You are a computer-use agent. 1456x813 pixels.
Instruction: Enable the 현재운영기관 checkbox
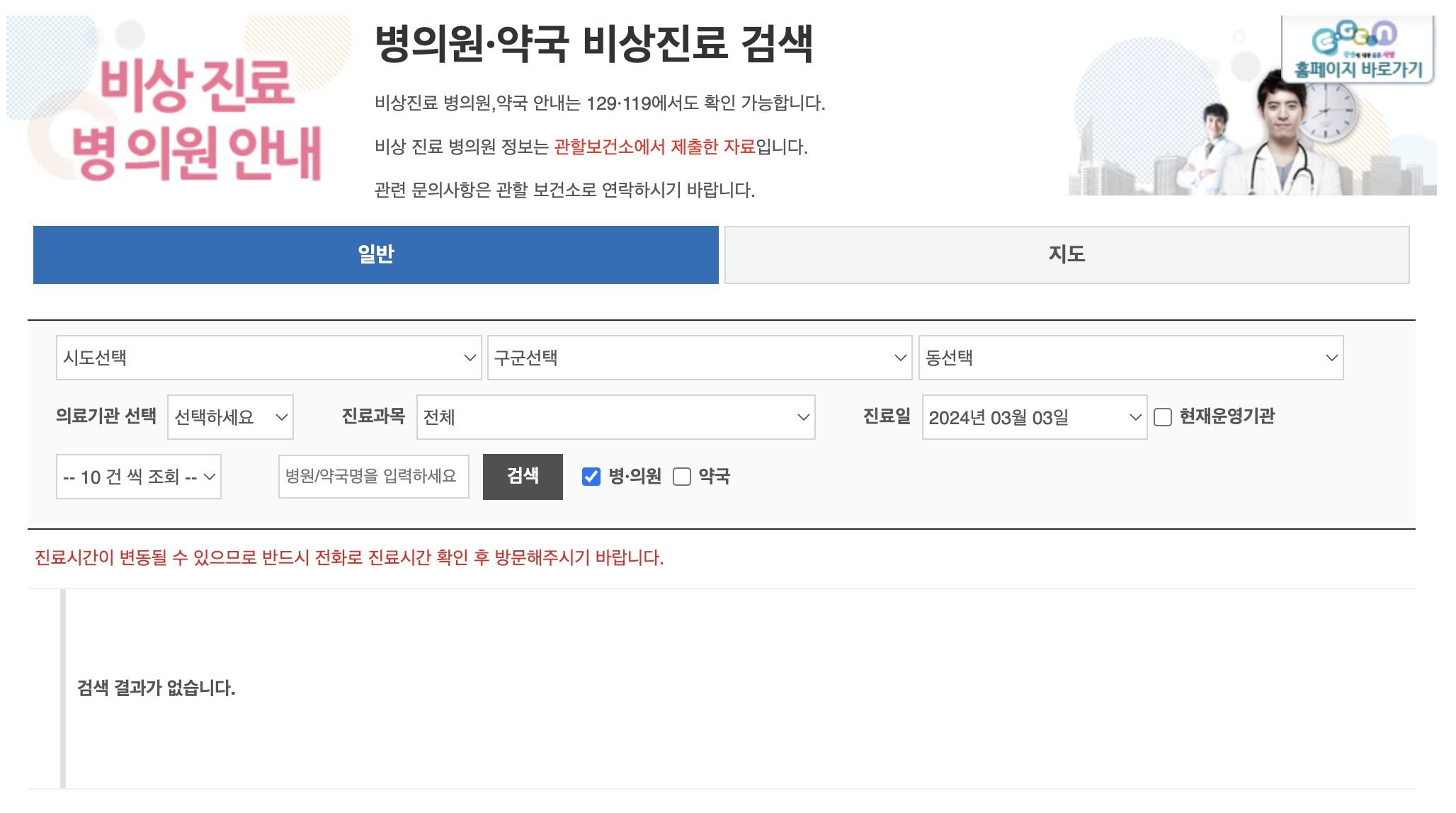(1163, 417)
